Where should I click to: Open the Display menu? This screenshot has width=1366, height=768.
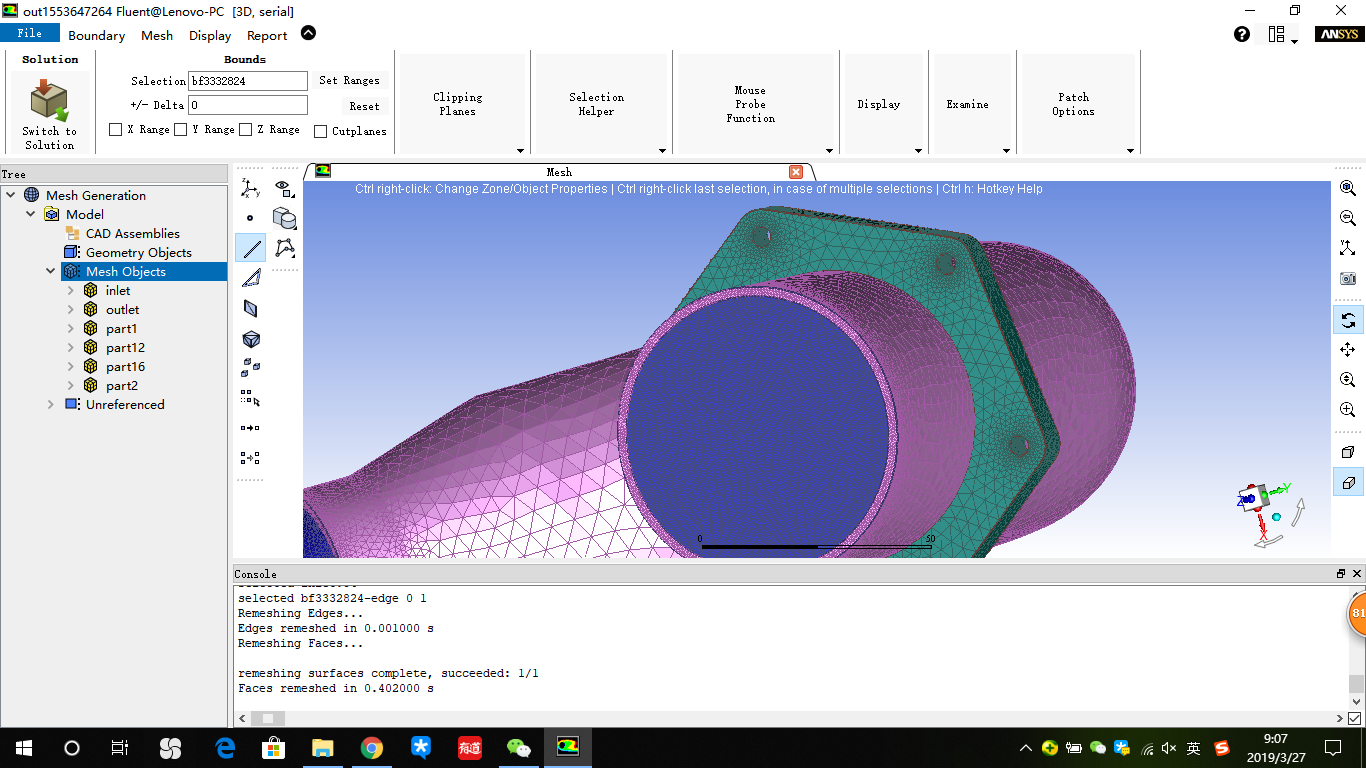click(x=209, y=35)
